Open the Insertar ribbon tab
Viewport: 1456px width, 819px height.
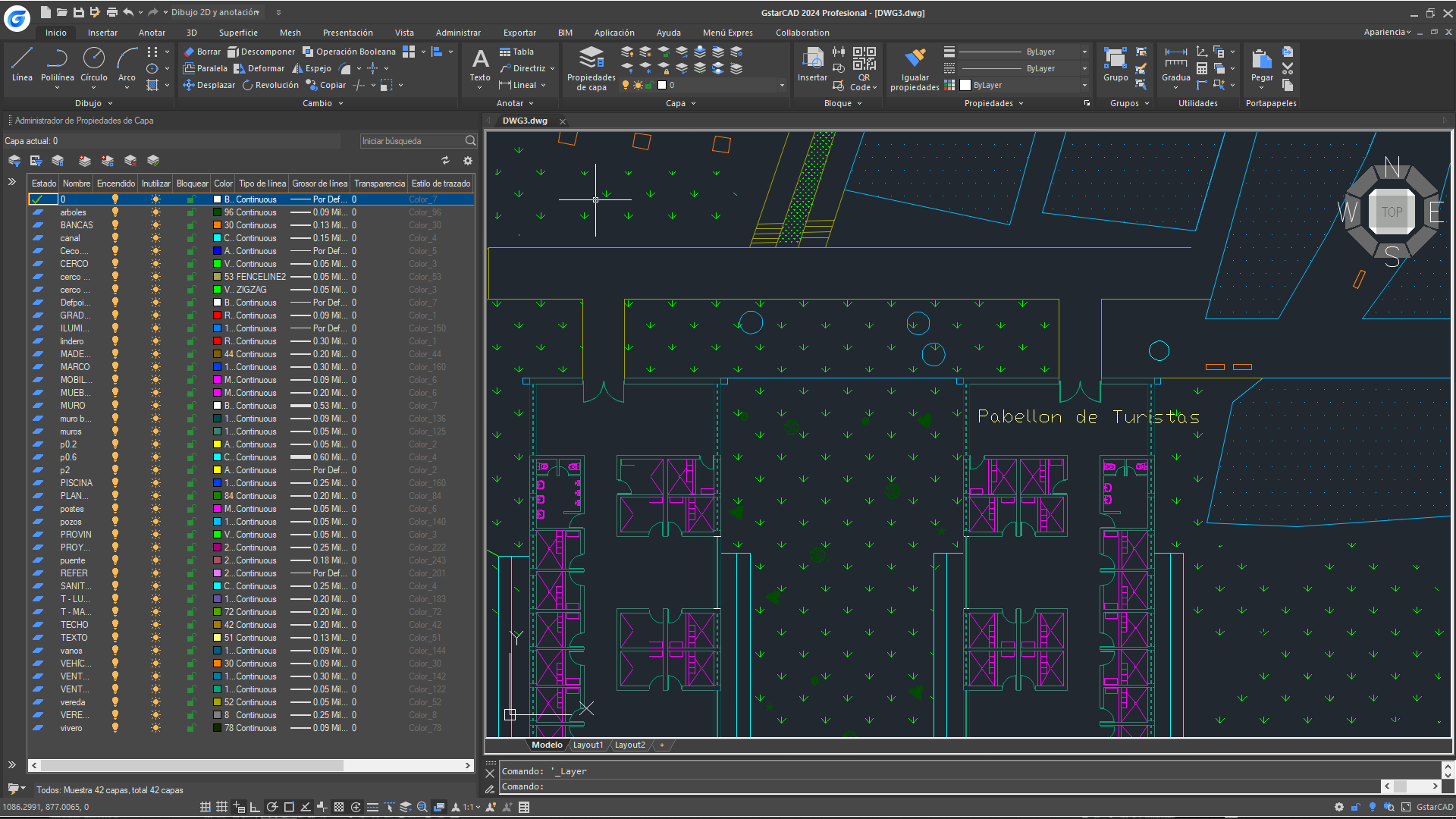[x=102, y=33]
